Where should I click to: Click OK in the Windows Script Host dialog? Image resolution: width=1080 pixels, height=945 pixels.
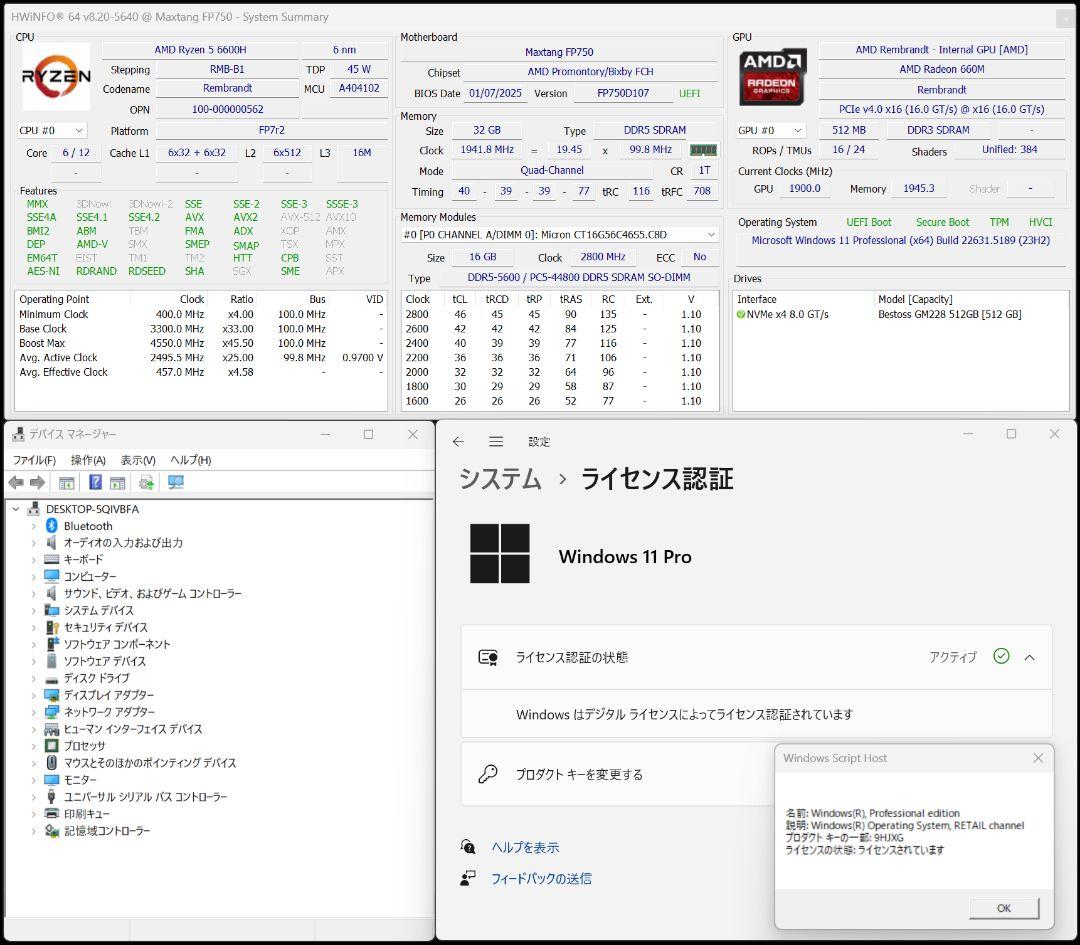pyautogui.click(x=1003, y=908)
